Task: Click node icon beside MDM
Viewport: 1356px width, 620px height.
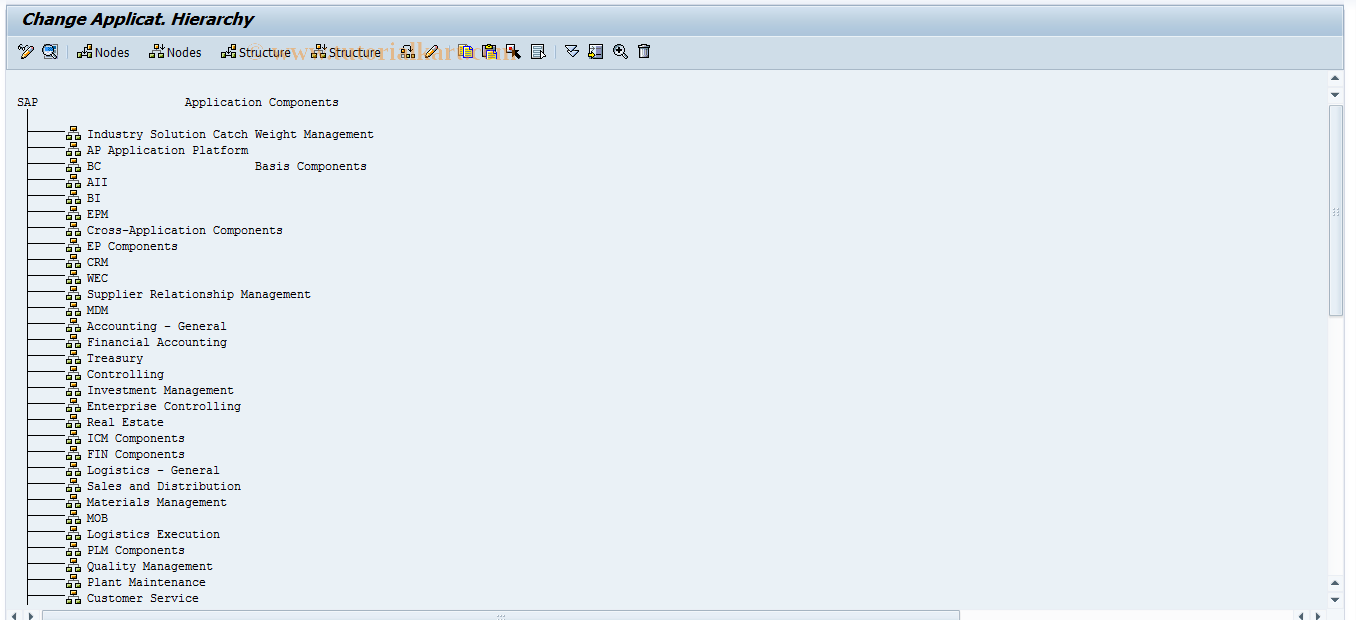Action: (74, 310)
